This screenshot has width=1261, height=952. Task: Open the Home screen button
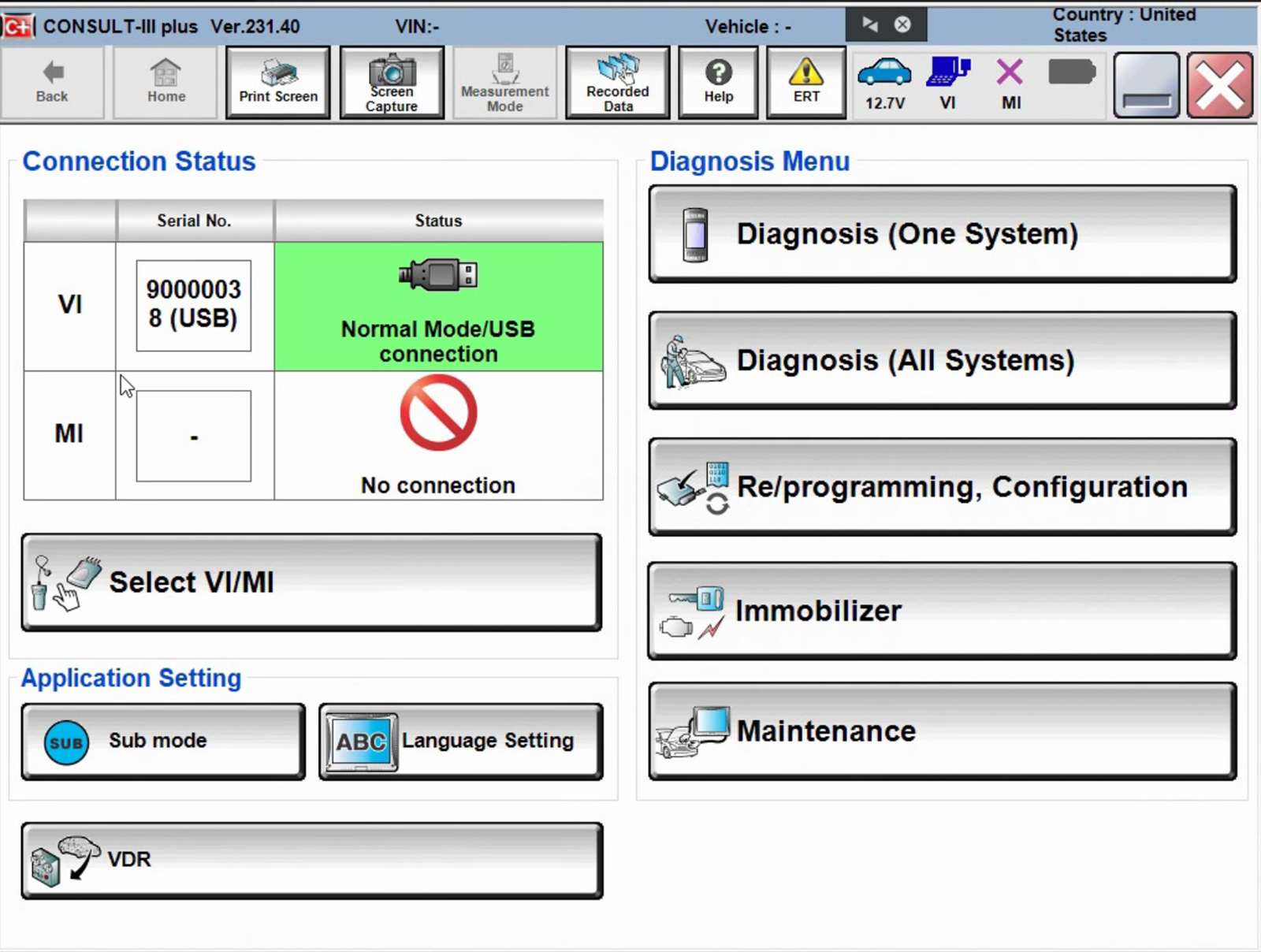[166, 82]
